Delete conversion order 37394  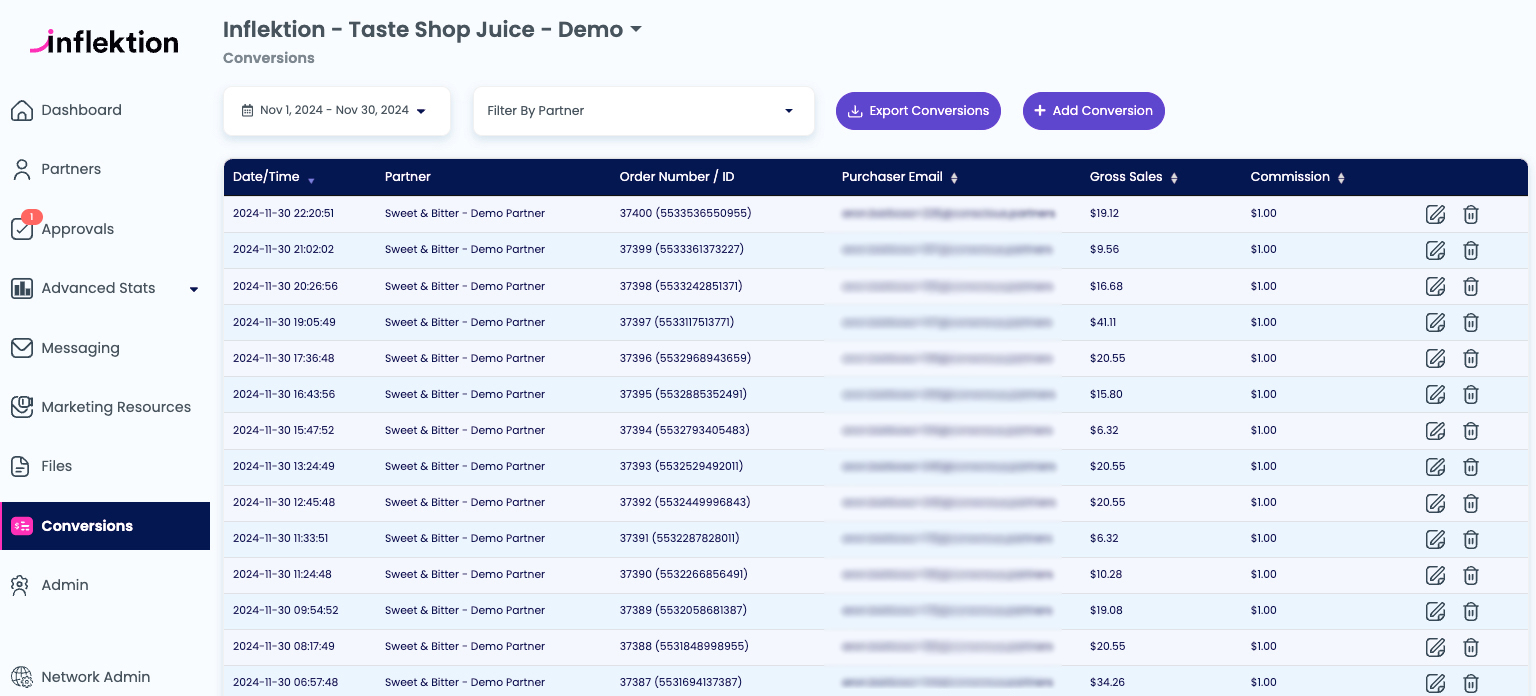point(1471,430)
